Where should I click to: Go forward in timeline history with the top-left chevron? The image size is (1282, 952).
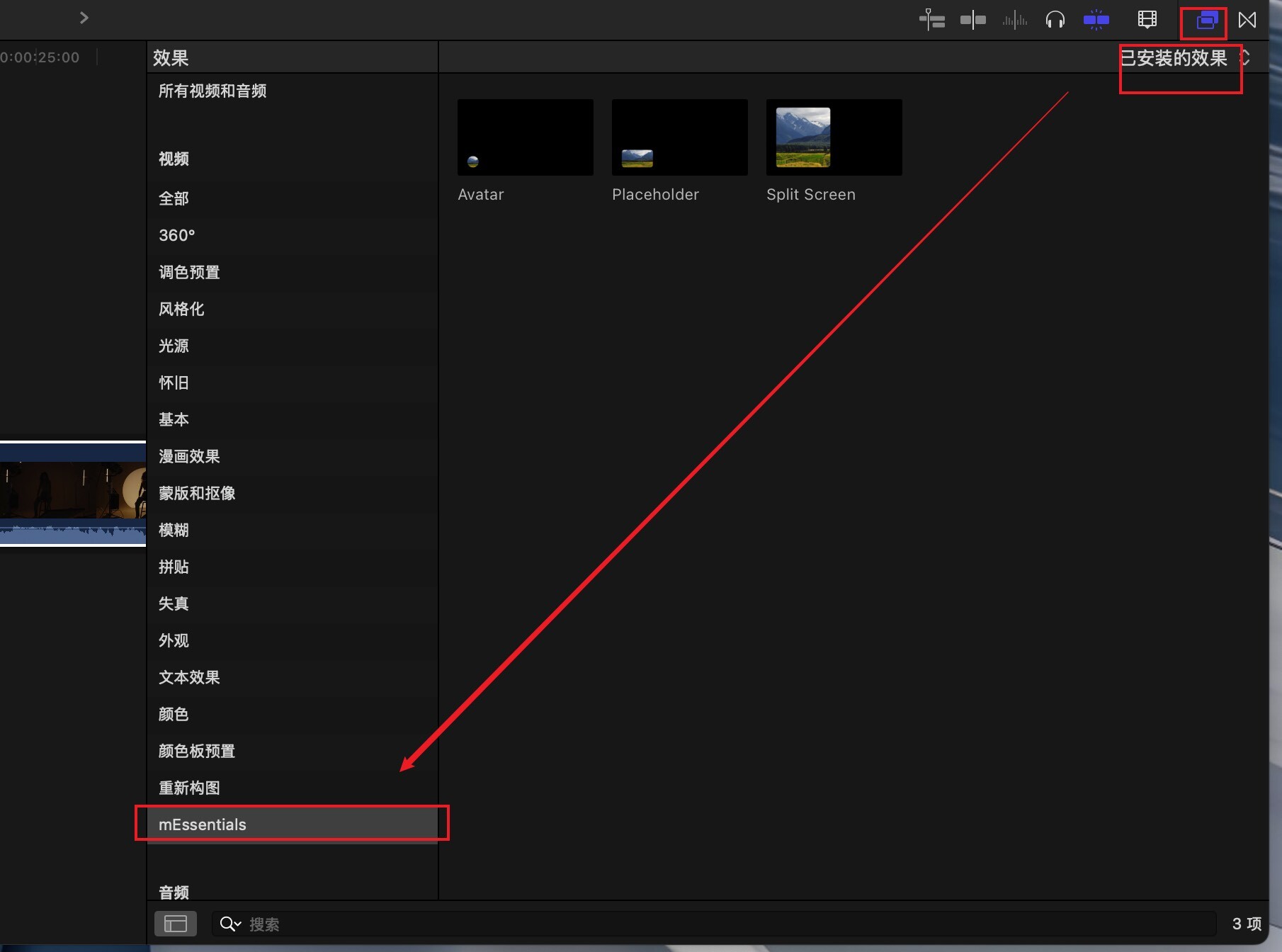[x=84, y=18]
